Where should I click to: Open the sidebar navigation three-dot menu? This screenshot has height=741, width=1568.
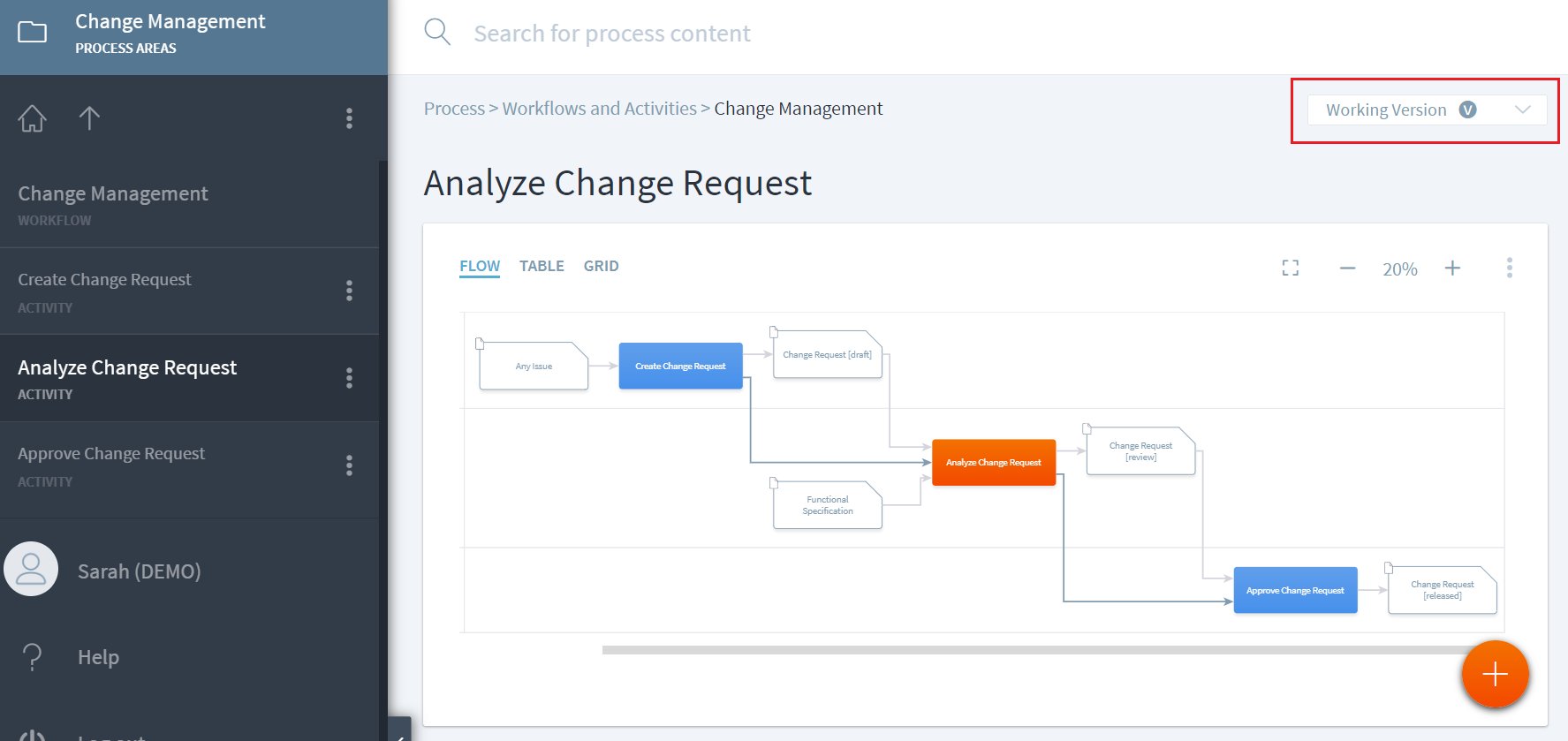point(349,118)
